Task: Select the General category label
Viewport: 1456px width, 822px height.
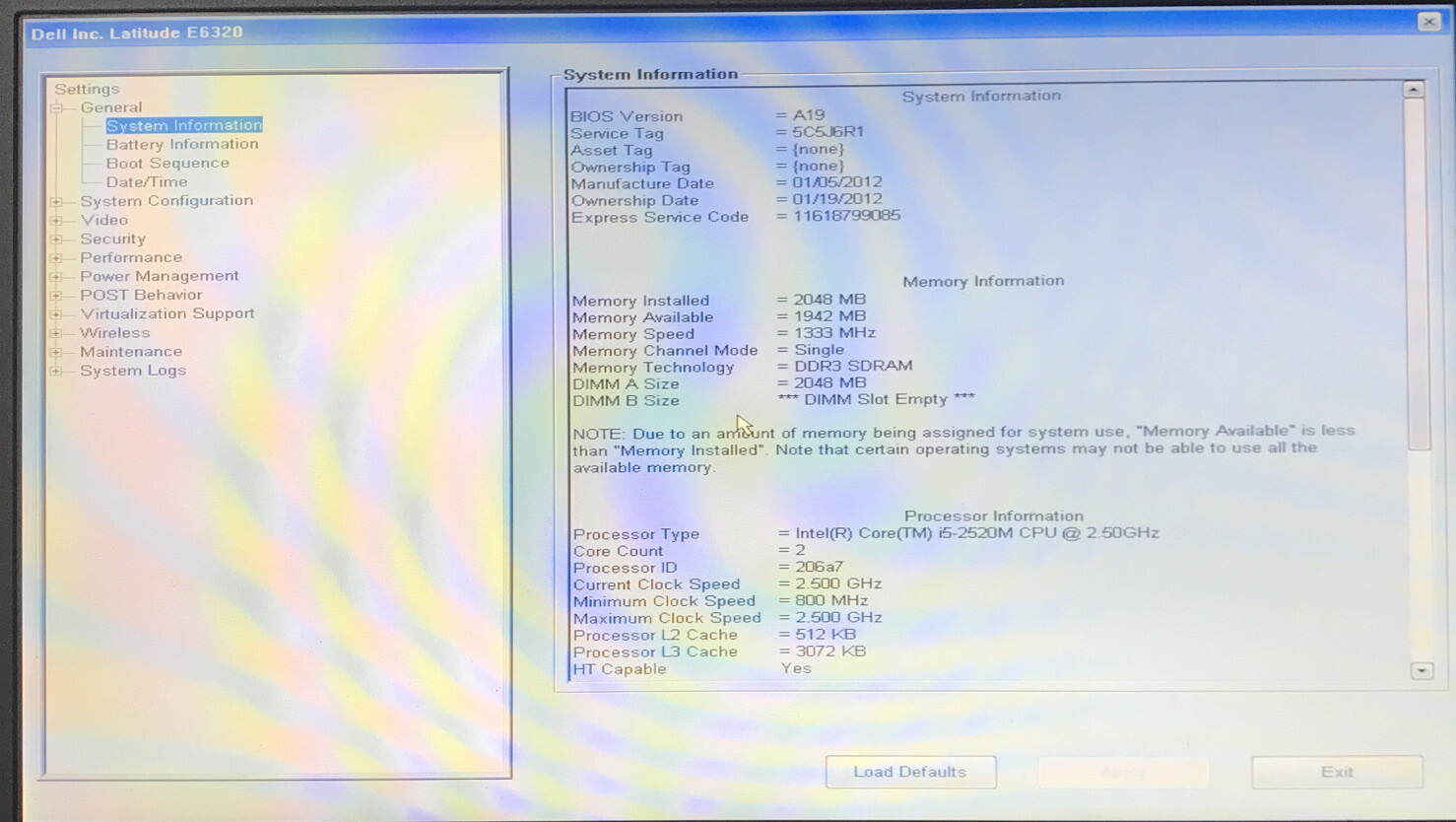Action: (111, 107)
